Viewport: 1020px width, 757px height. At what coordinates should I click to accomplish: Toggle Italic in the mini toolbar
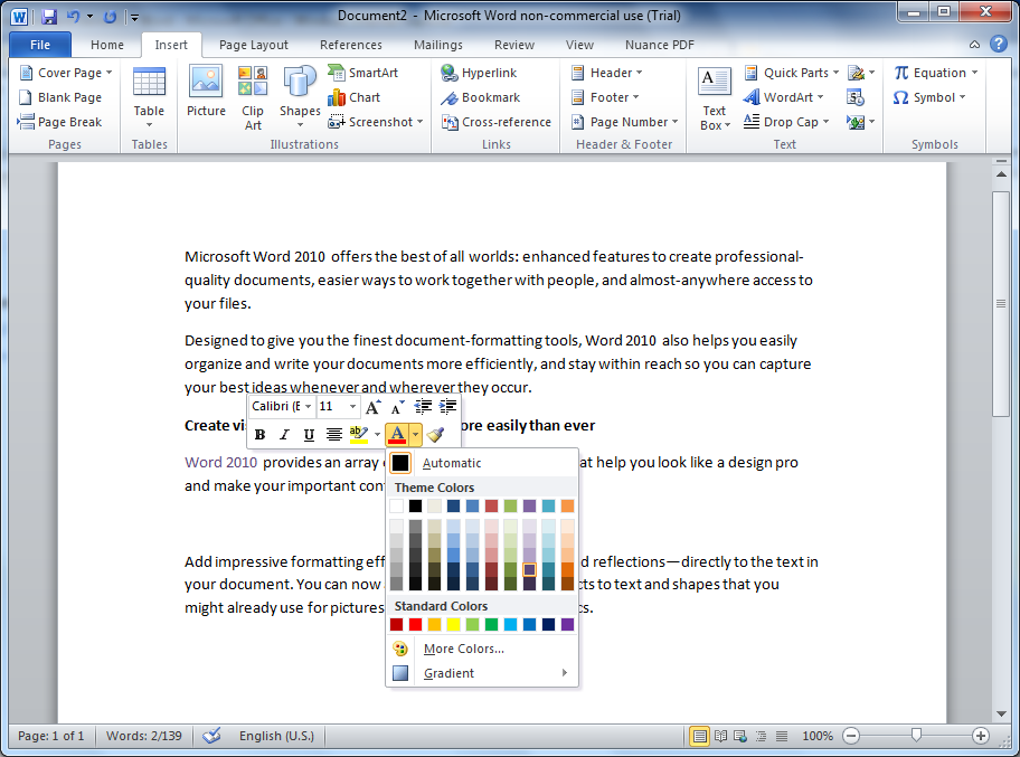pyautogui.click(x=284, y=434)
